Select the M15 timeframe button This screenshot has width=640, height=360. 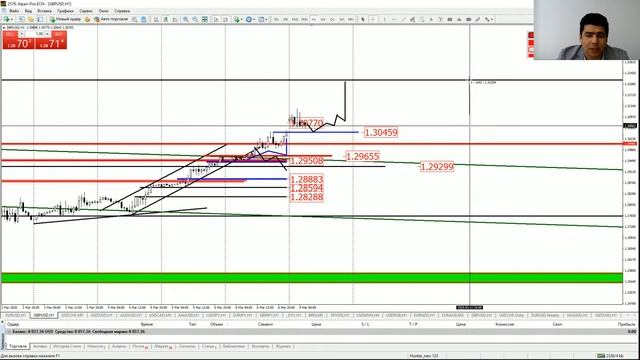pos(295,19)
